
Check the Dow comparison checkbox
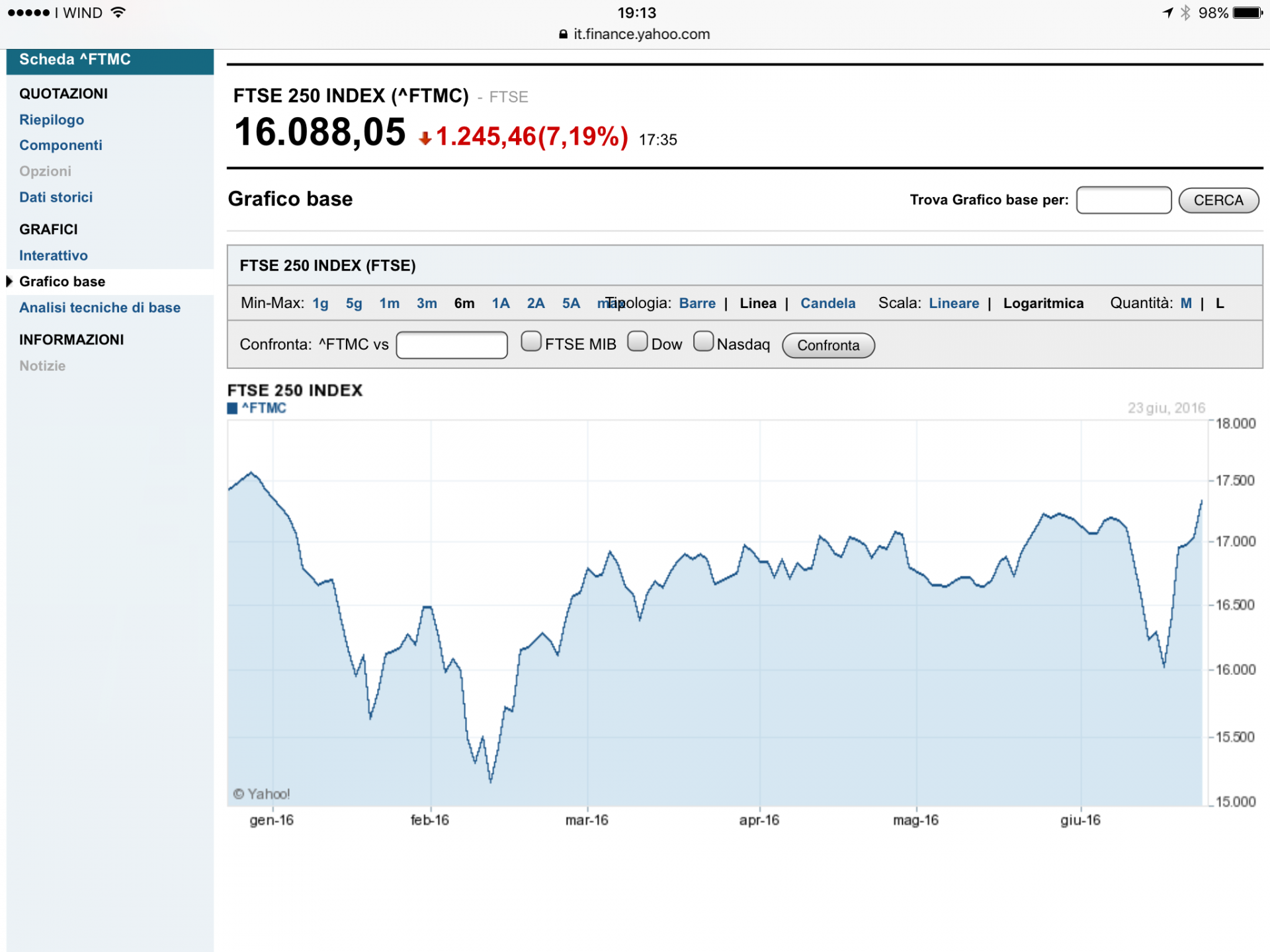click(x=637, y=341)
